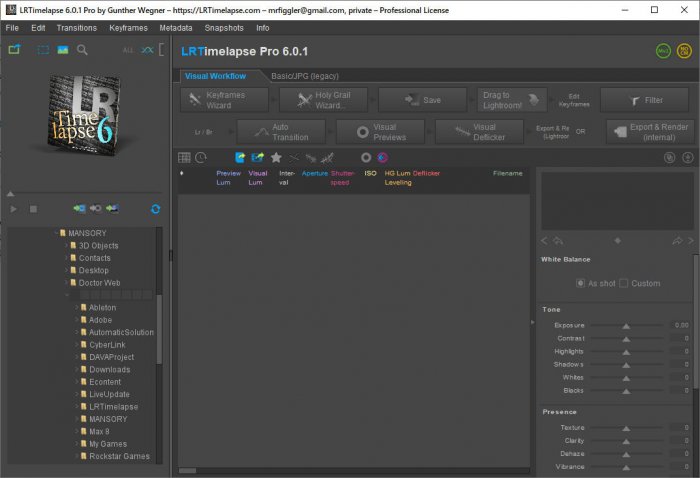Select the LRTimelapse folder in tree
The image size is (700, 478).
click(113, 407)
